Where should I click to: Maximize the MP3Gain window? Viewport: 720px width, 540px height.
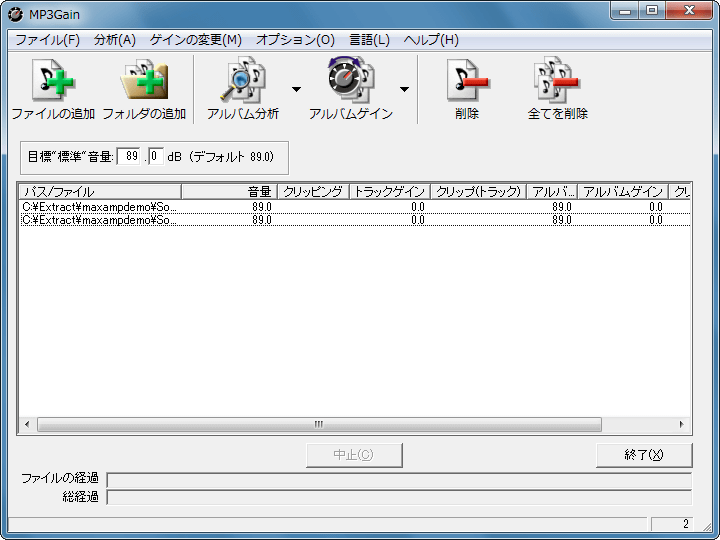point(652,11)
